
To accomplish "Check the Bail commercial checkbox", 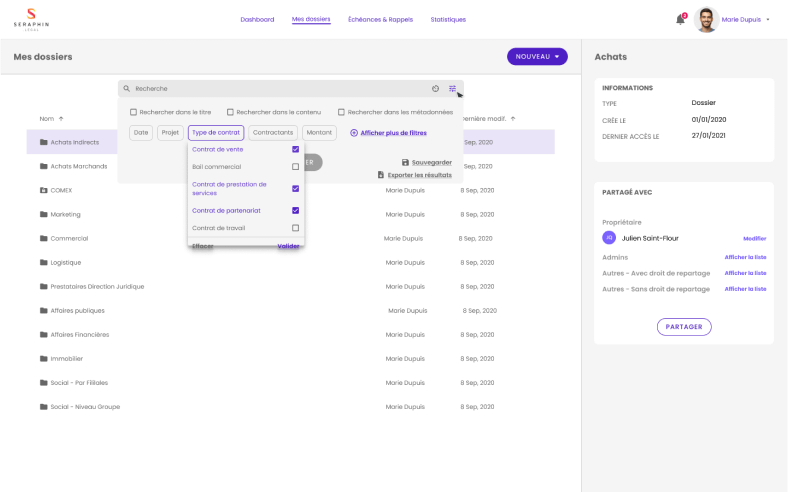I will coord(295,167).
